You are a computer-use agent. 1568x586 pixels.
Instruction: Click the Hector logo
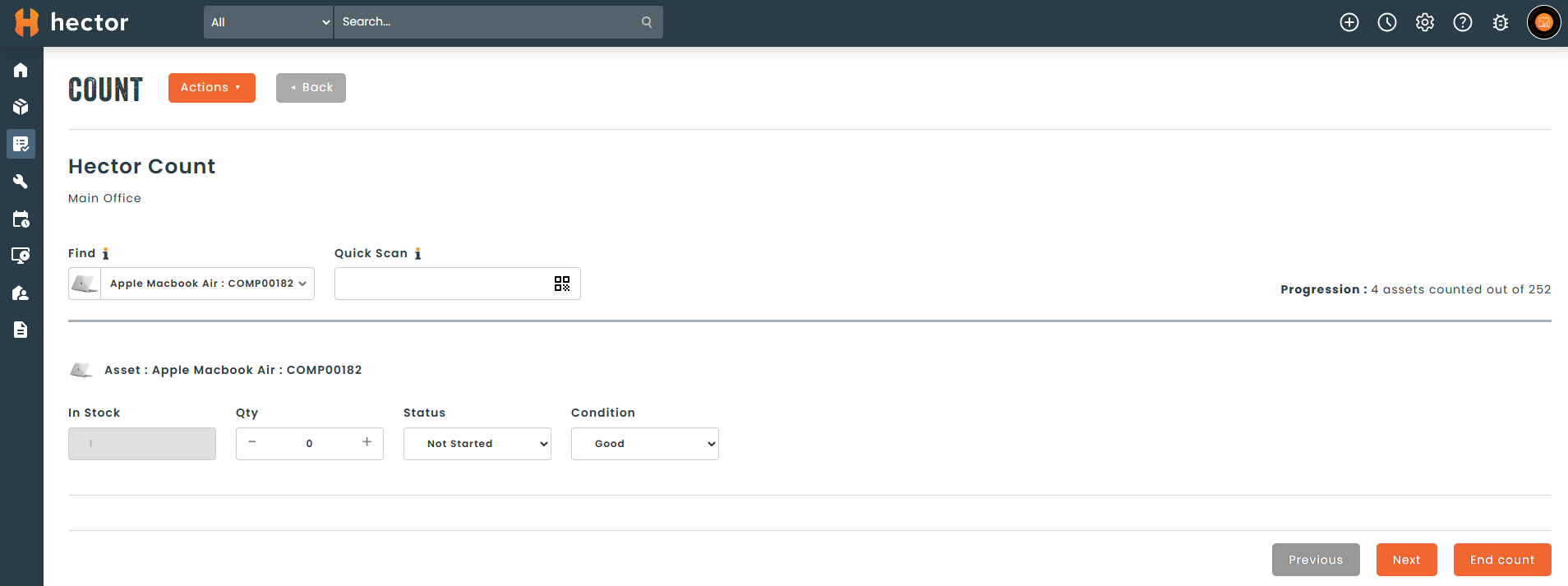pyautogui.click(x=71, y=22)
